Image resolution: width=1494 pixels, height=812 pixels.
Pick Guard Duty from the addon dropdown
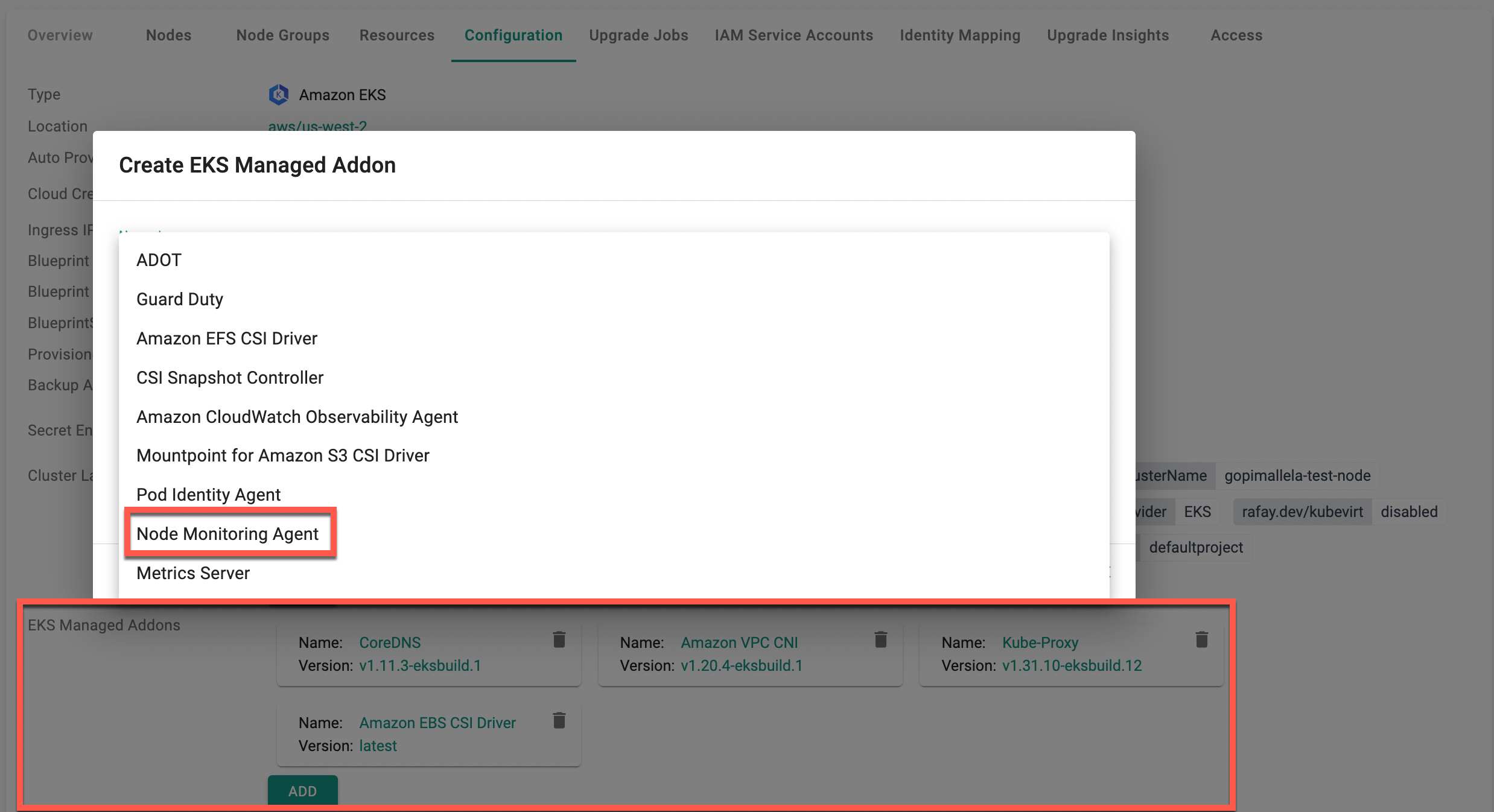(x=180, y=299)
